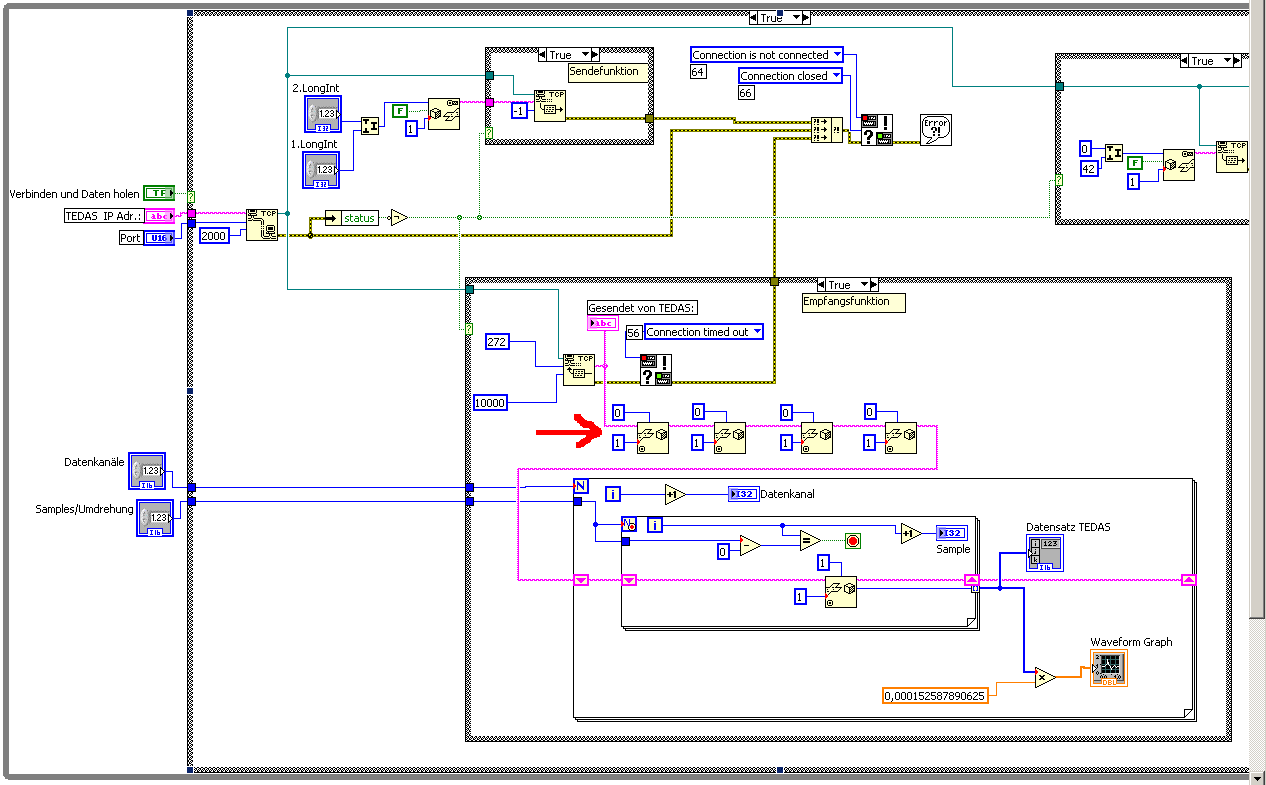
Task: Click the Waveform Graph label
Action: pos(1132,642)
